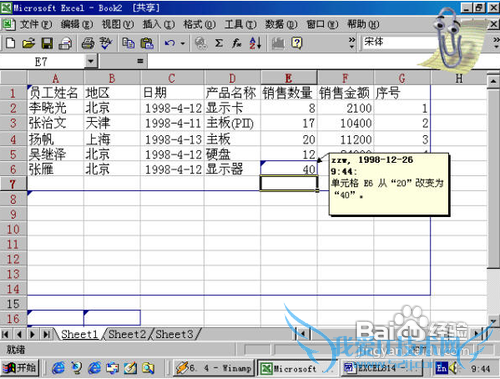This screenshot has width=500, height=379.
Task: Click the Save floppy disk icon
Action: coord(47,43)
